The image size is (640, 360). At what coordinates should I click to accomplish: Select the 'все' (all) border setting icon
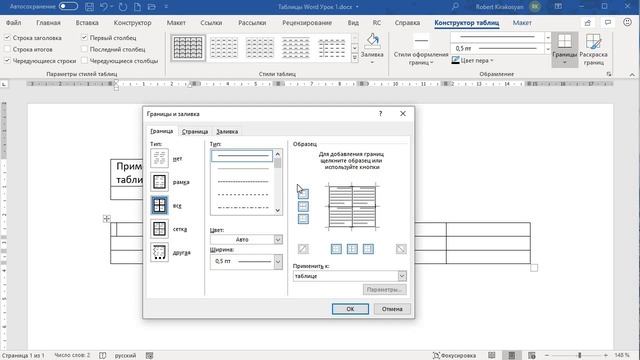pyautogui.click(x=159, y=205)
